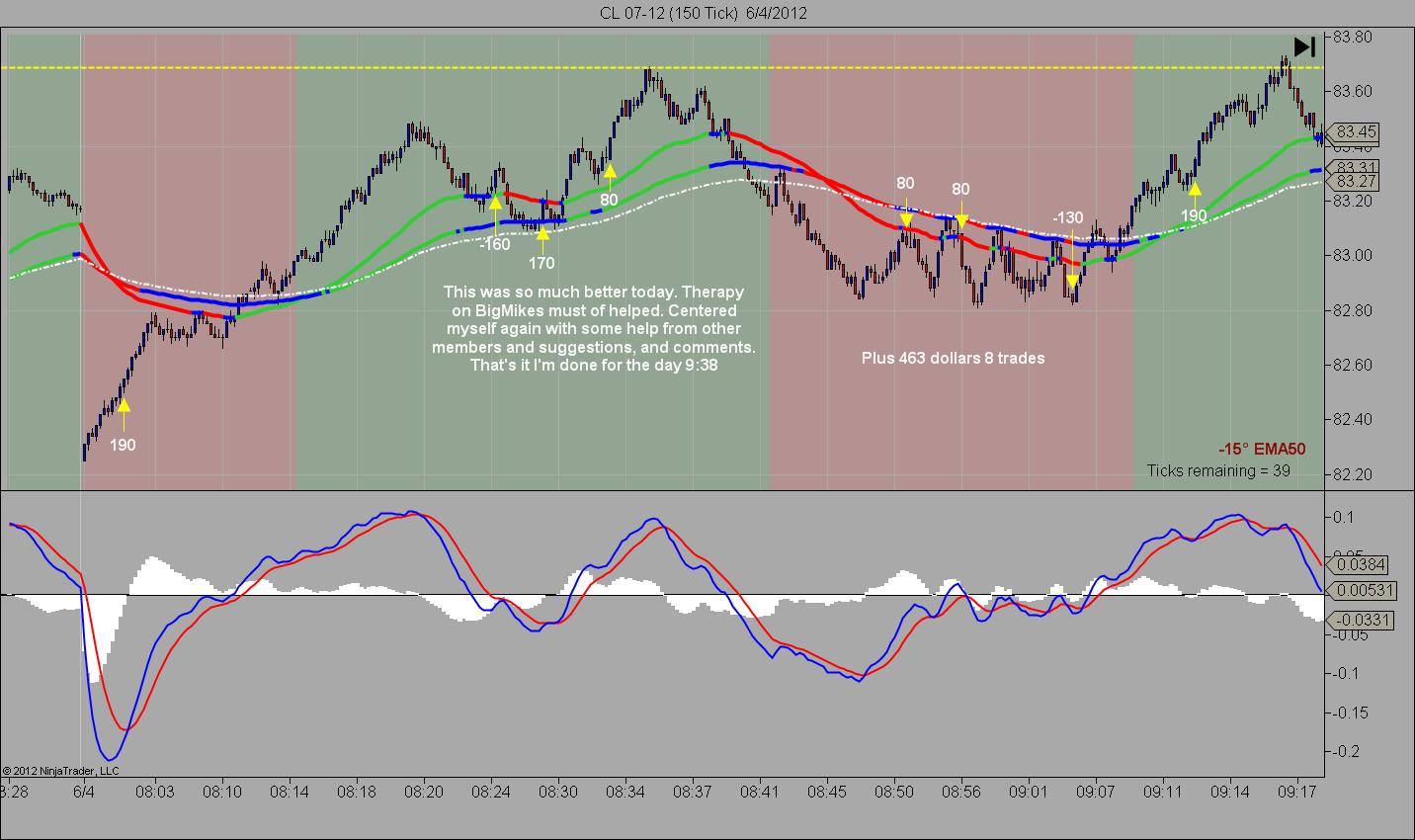1415x840 pixels.
Task: Click the 83.80 price axis label
Action: [x=1352, y=37]
